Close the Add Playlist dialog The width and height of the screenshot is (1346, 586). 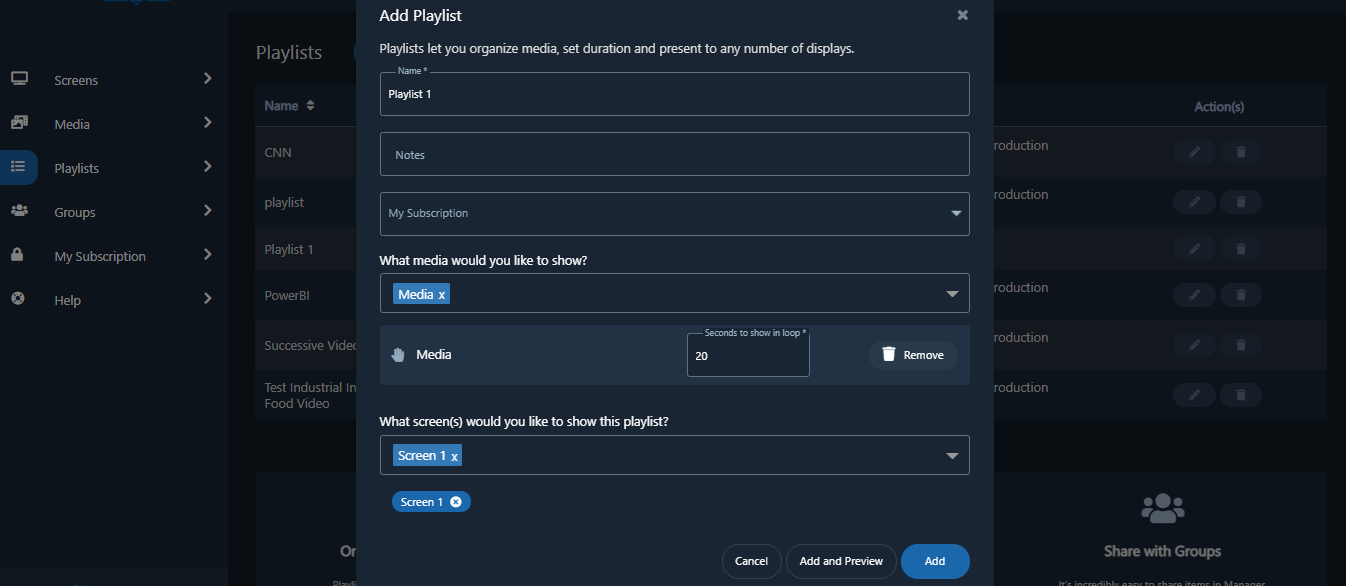tap(962, 15)
